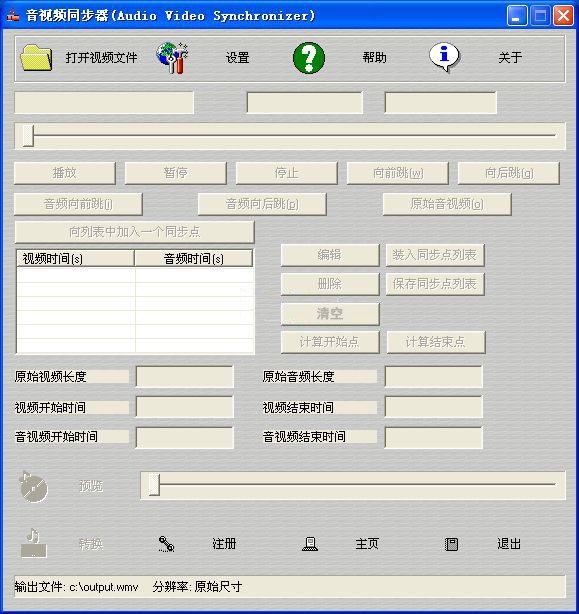The height and width of the screenshot is (614, 579).
Task: Close the Audio Video Synchronizer window
Action: [x=563, y=16]
